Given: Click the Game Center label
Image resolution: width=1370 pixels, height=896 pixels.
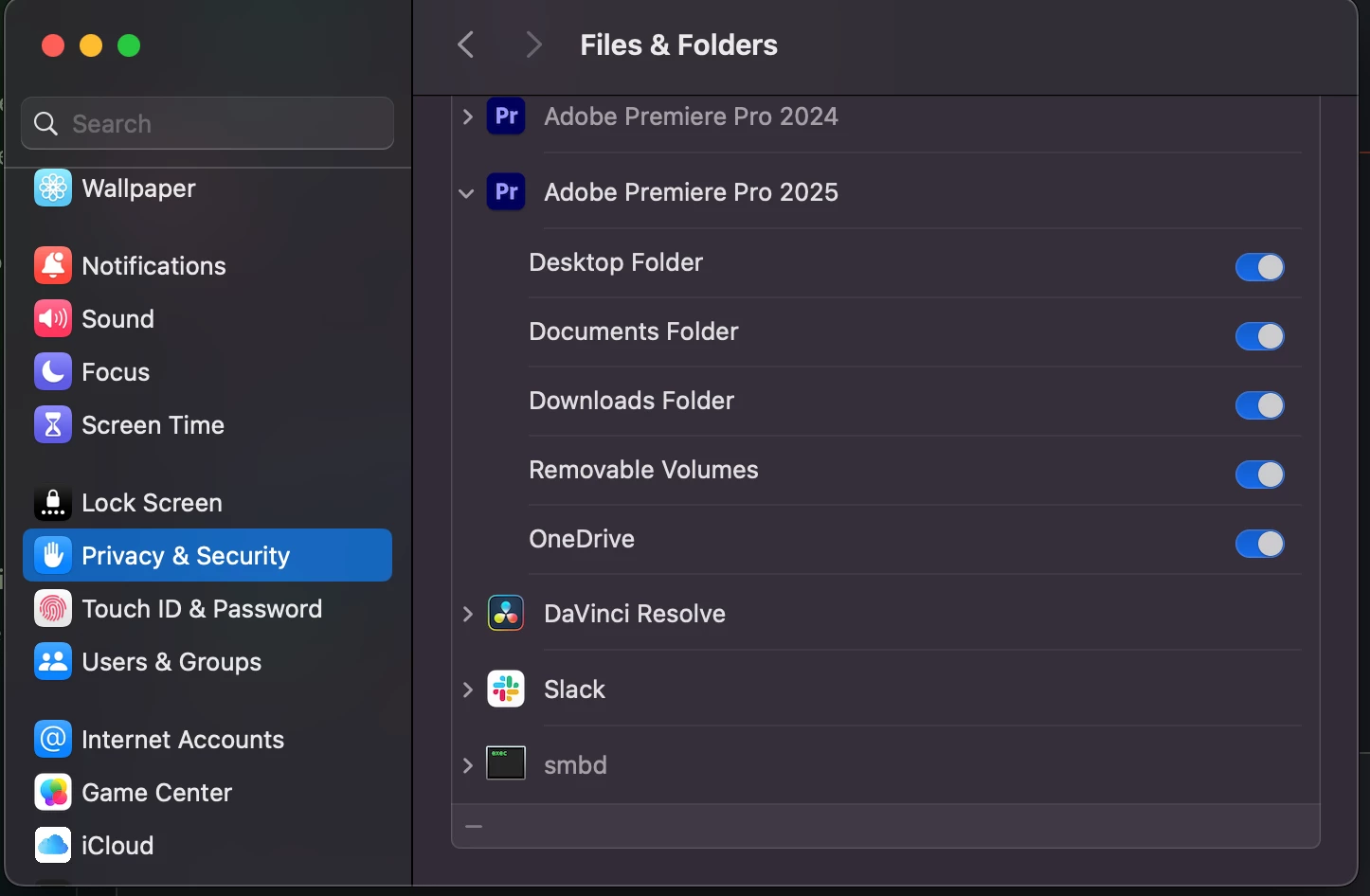Looking at the screenshot, I should pos(157,793).
